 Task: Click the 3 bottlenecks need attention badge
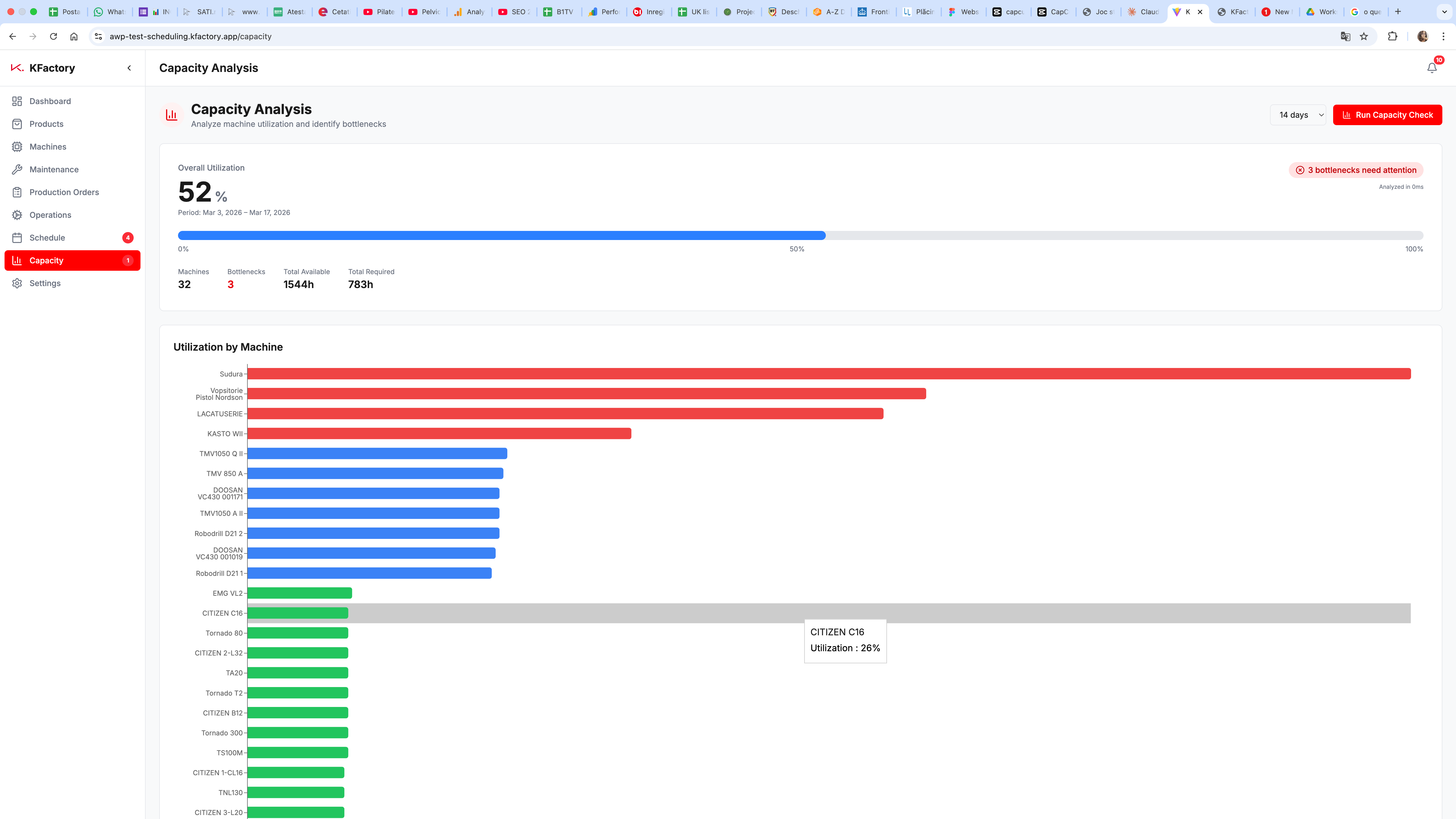[1356, 170]
